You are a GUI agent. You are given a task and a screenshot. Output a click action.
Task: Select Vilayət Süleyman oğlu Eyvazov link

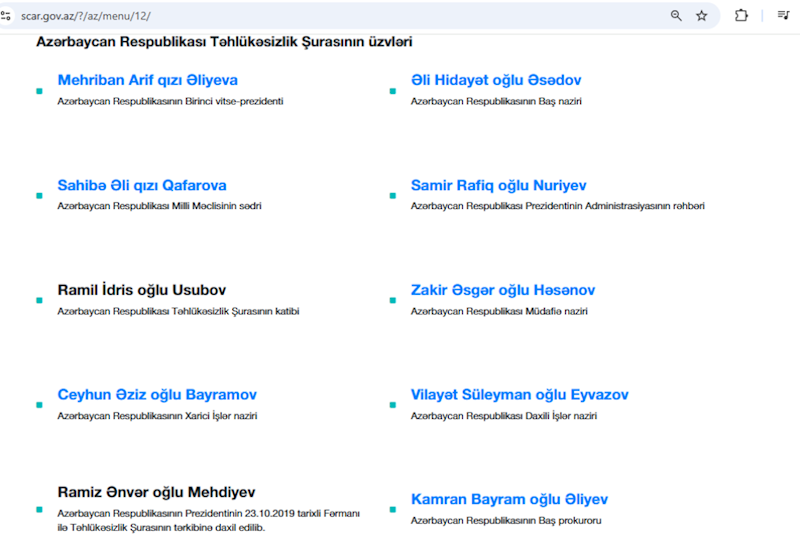point(519,395)
